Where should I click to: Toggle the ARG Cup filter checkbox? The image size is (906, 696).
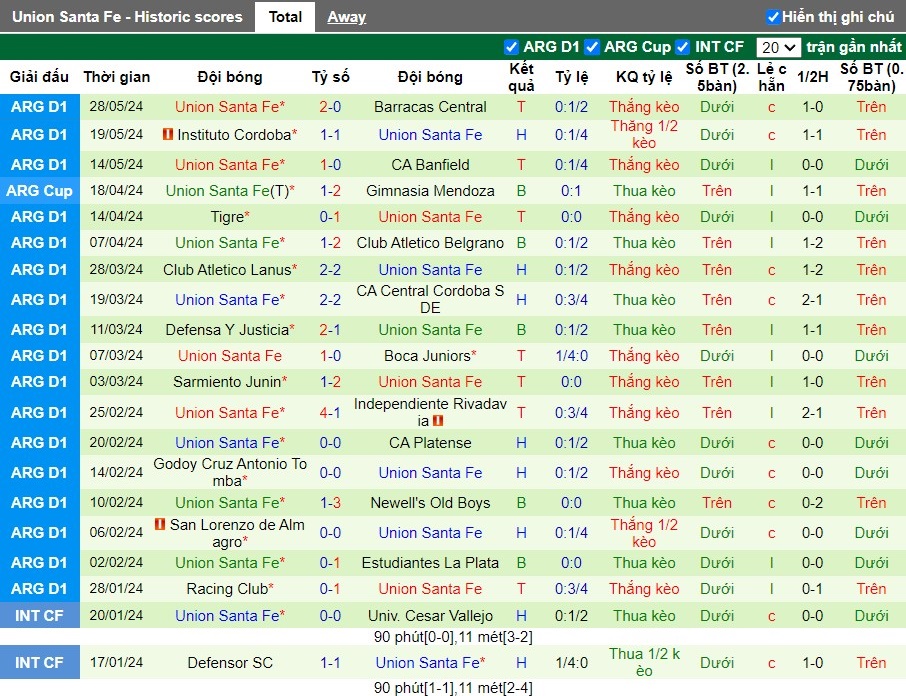592,47
